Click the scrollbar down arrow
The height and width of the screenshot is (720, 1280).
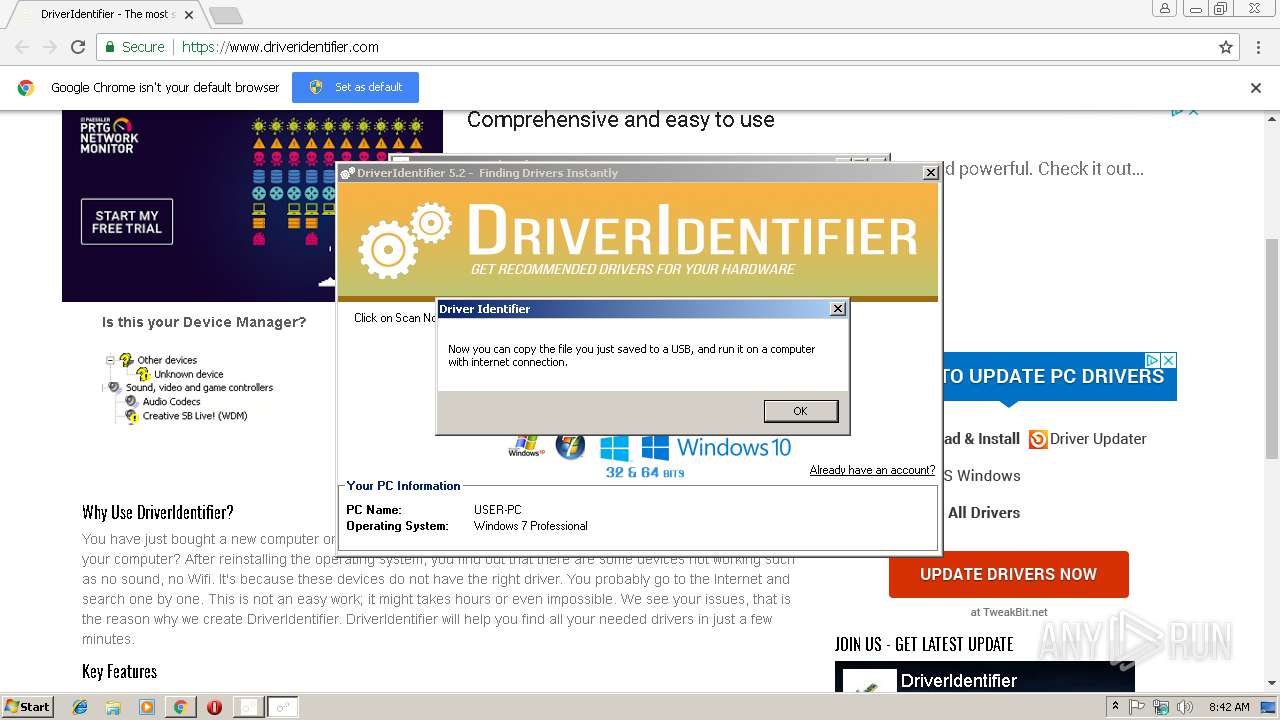1272,684
